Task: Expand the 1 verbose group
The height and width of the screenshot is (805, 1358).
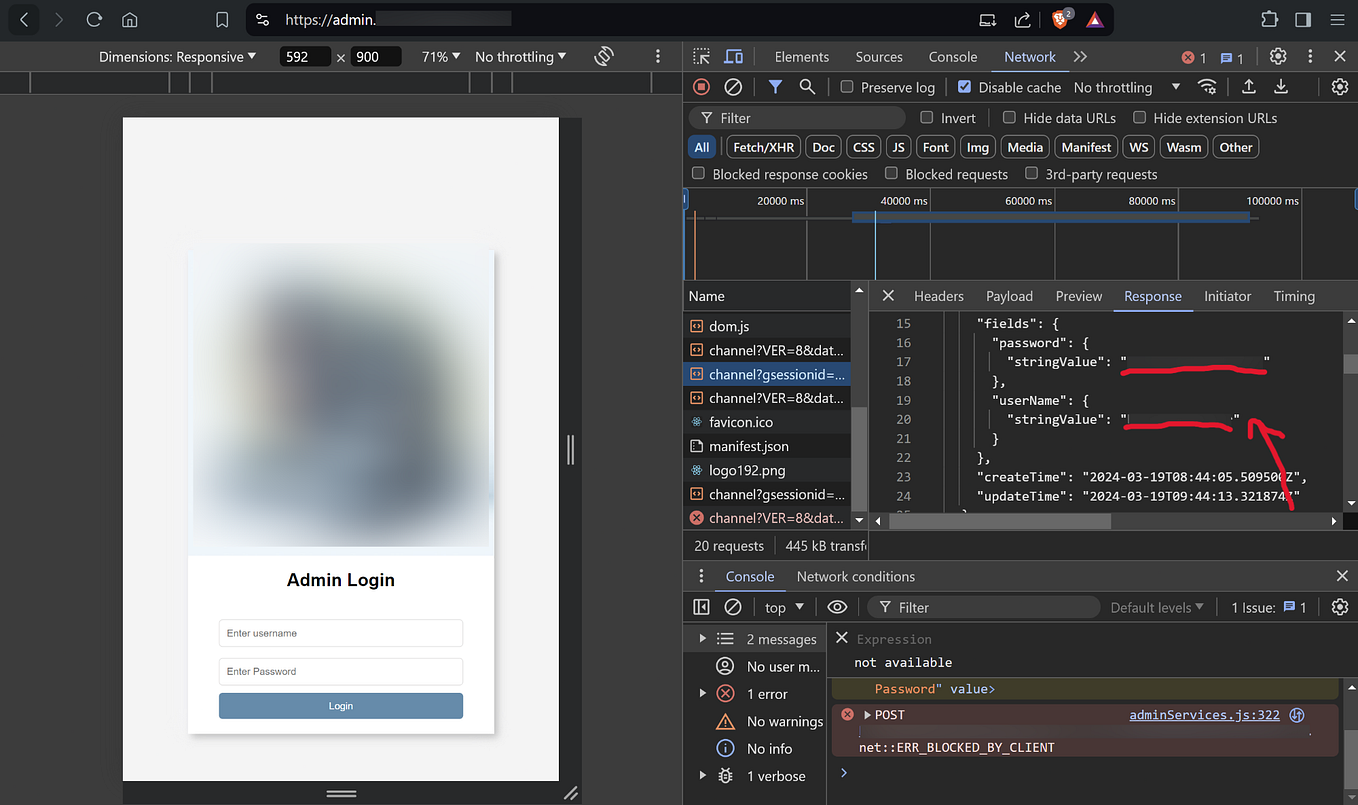Action: point(702,776)
